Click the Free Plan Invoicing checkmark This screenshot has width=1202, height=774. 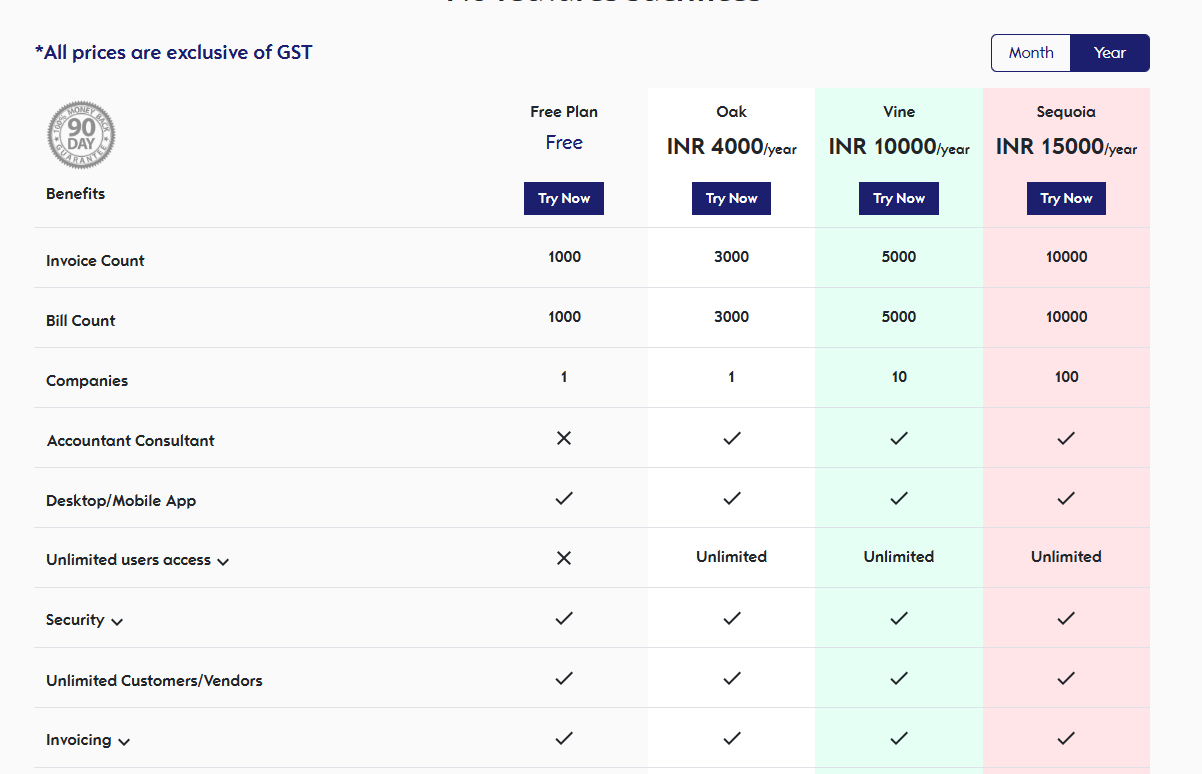click(564, 738)
